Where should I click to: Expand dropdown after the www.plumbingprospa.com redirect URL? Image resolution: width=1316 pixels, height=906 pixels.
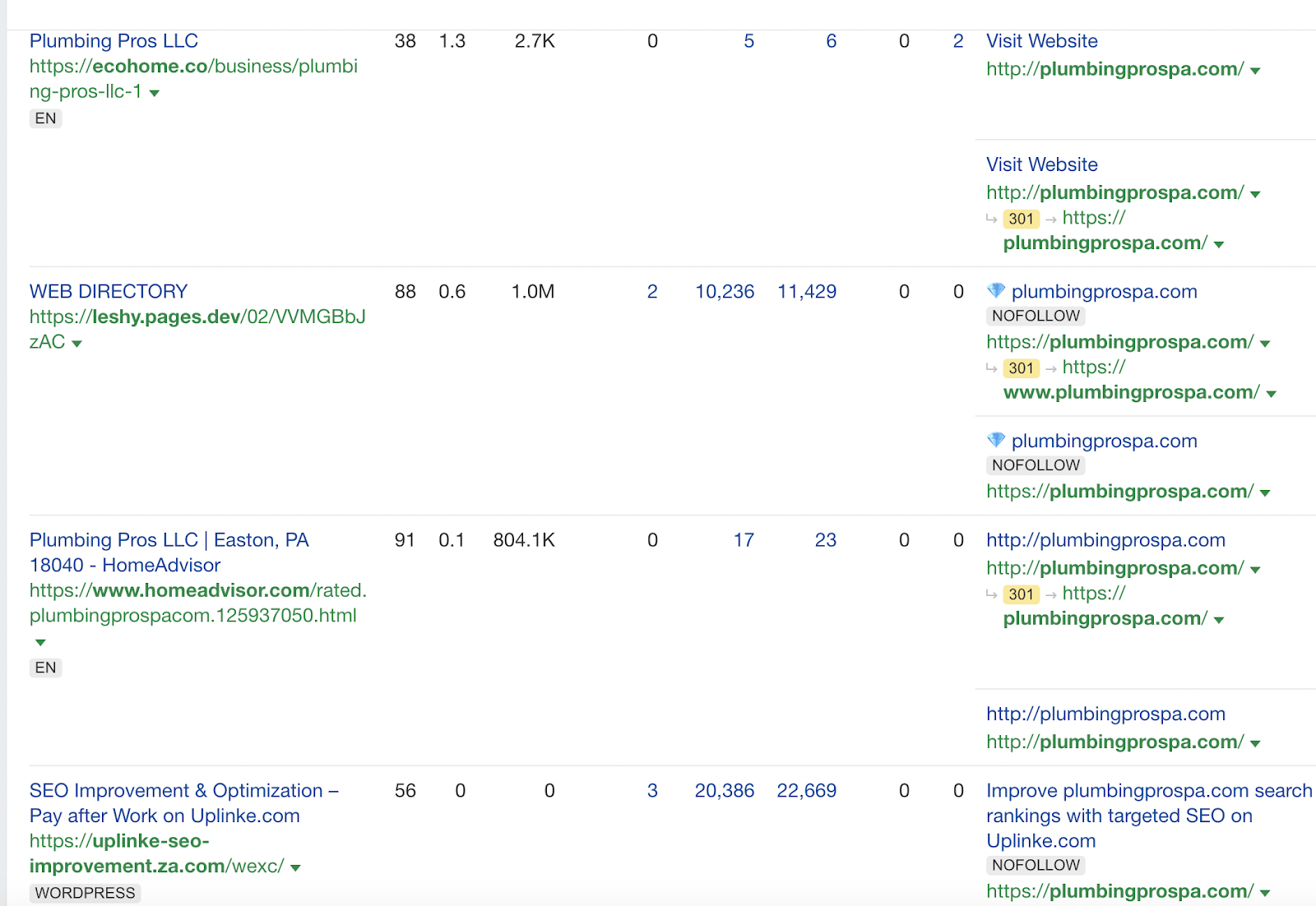pyautogui.click(x=1272, y=394)
